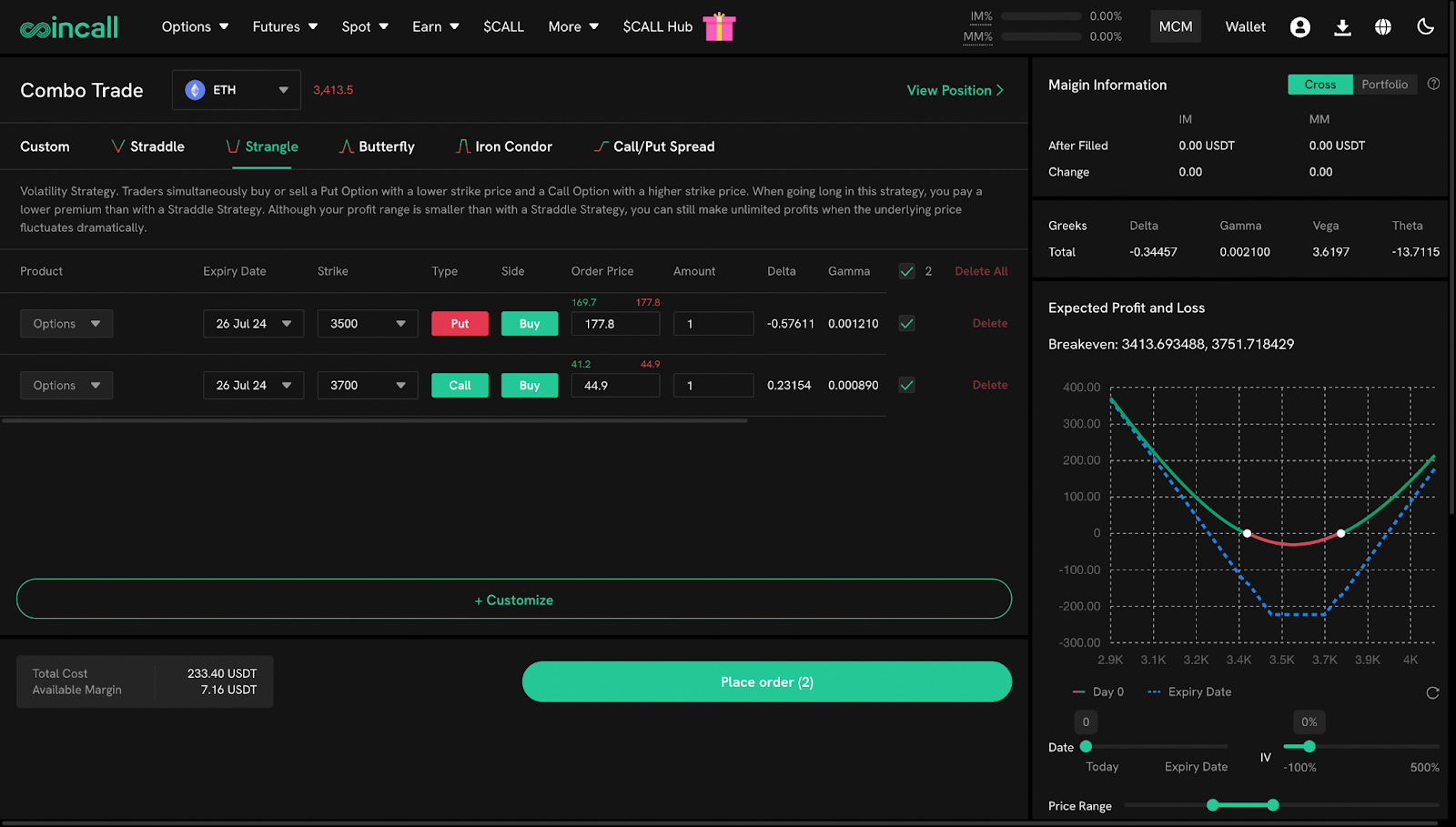Switch margin mode to Portfolio
Image resolution: width=1456 pixels, height=827 pixels.
point(1385,85)
